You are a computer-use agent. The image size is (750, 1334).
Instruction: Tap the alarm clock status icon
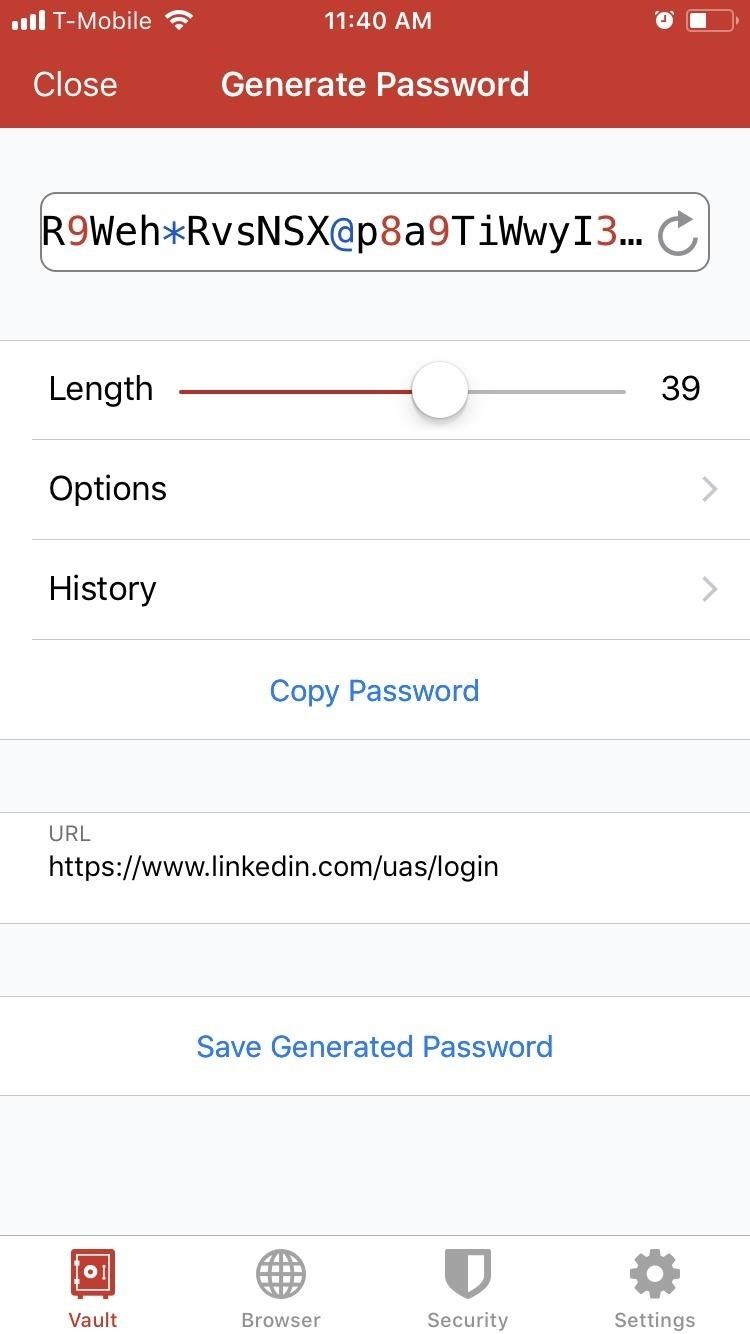(x=664, y=21)
